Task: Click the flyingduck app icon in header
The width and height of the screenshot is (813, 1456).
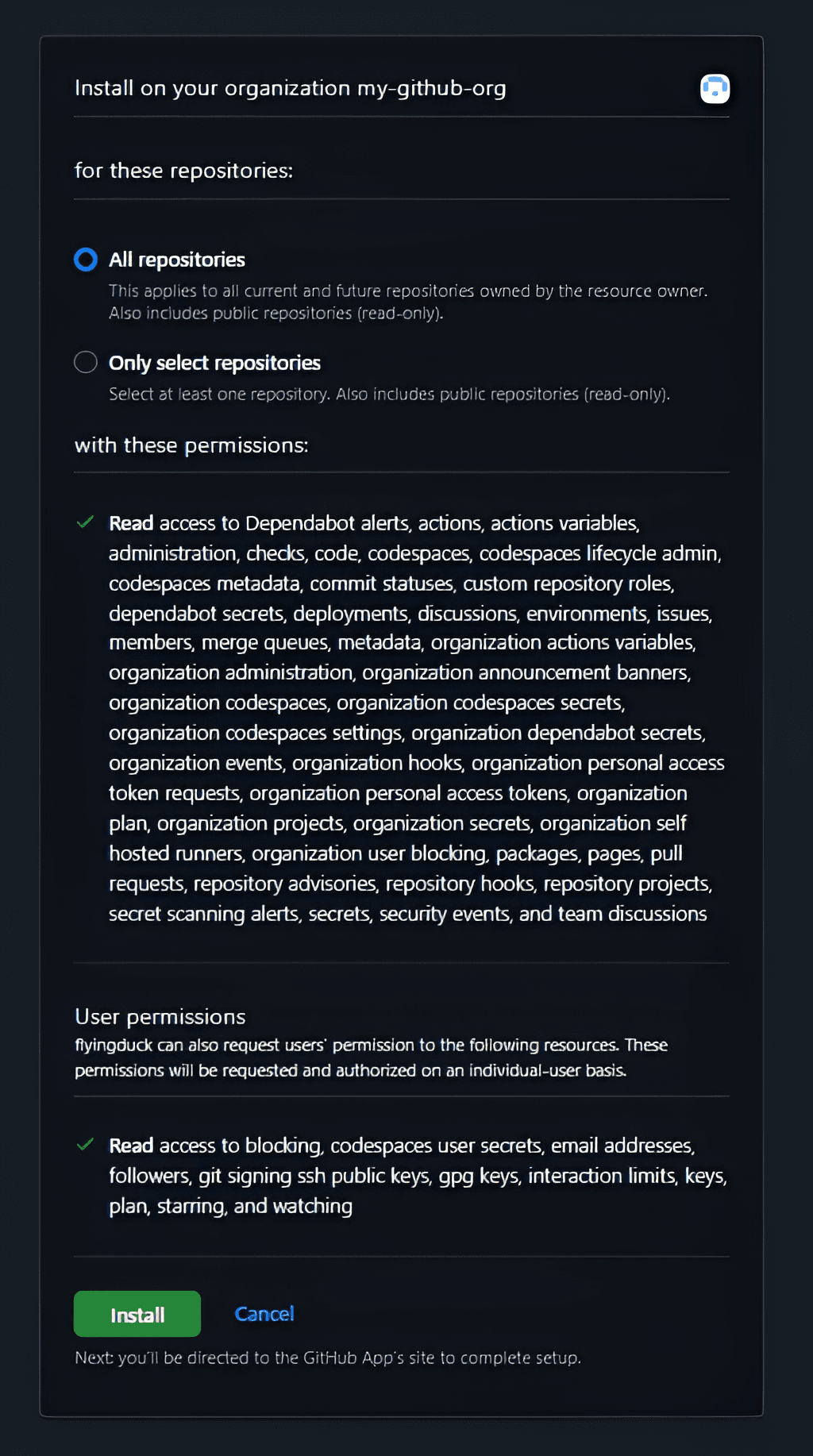Action: click(715, 88)
